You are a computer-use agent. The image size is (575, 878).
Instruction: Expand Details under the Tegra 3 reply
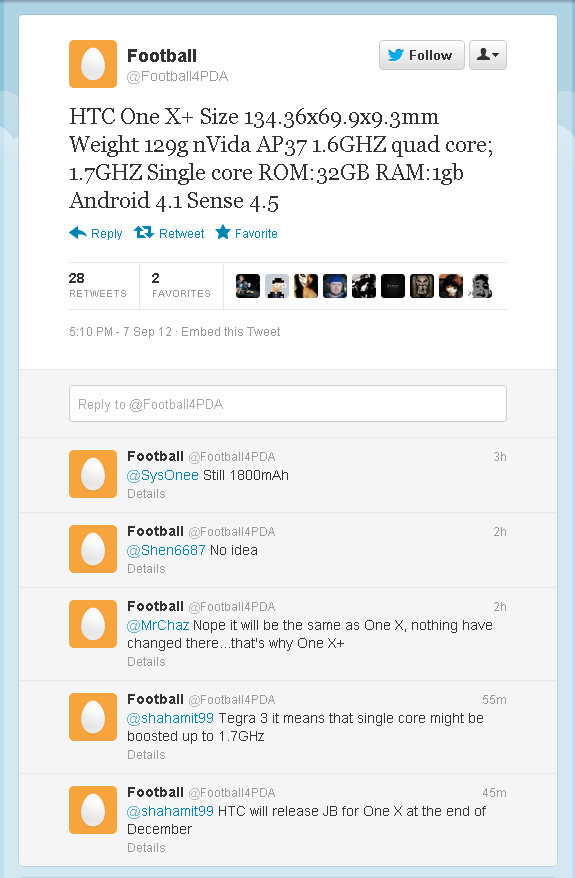(x=146, y=755)
